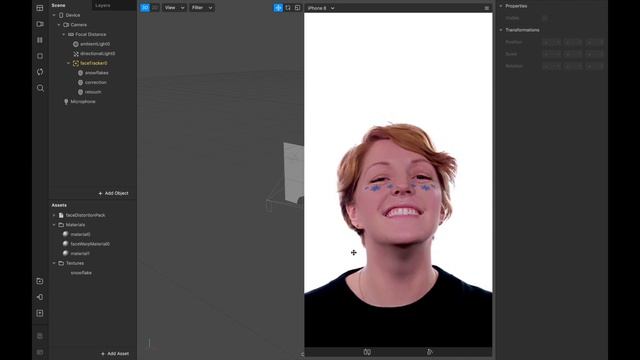
Task: Click the Device phone icon in Scene tree
Action: pyautogui.click(x=61, y=15)
